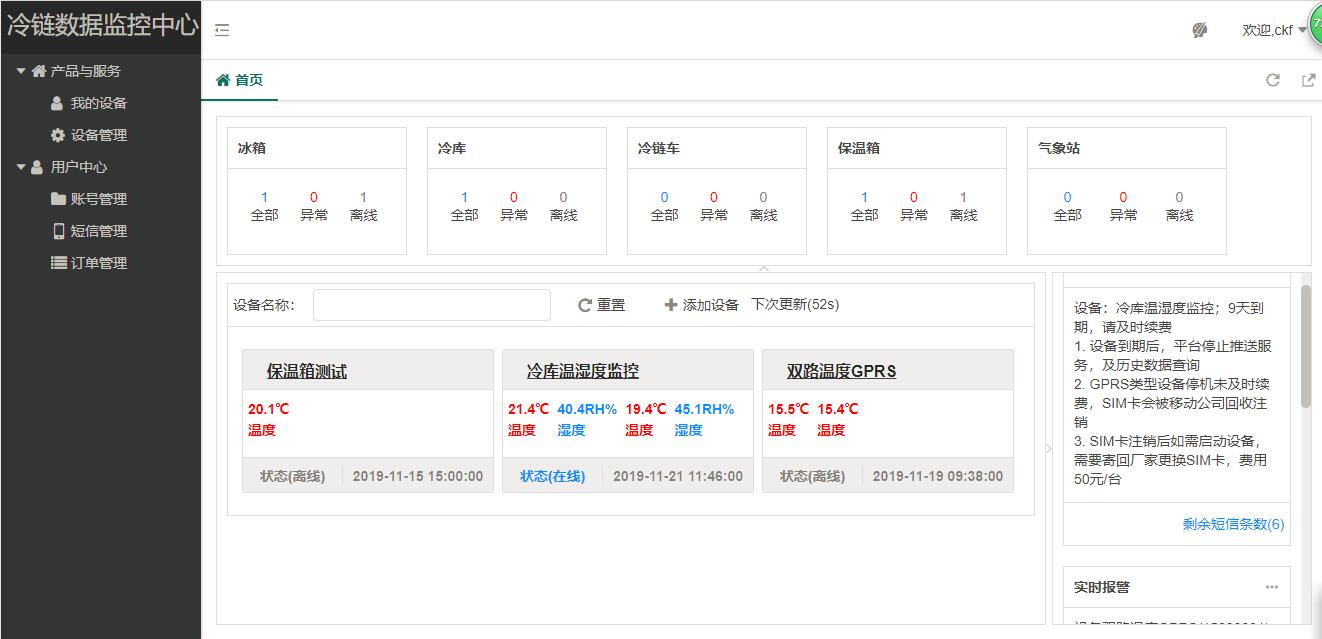Click the theme palette icon in header
Screen dimensions: 1322x639
[x=1200, y=30]
